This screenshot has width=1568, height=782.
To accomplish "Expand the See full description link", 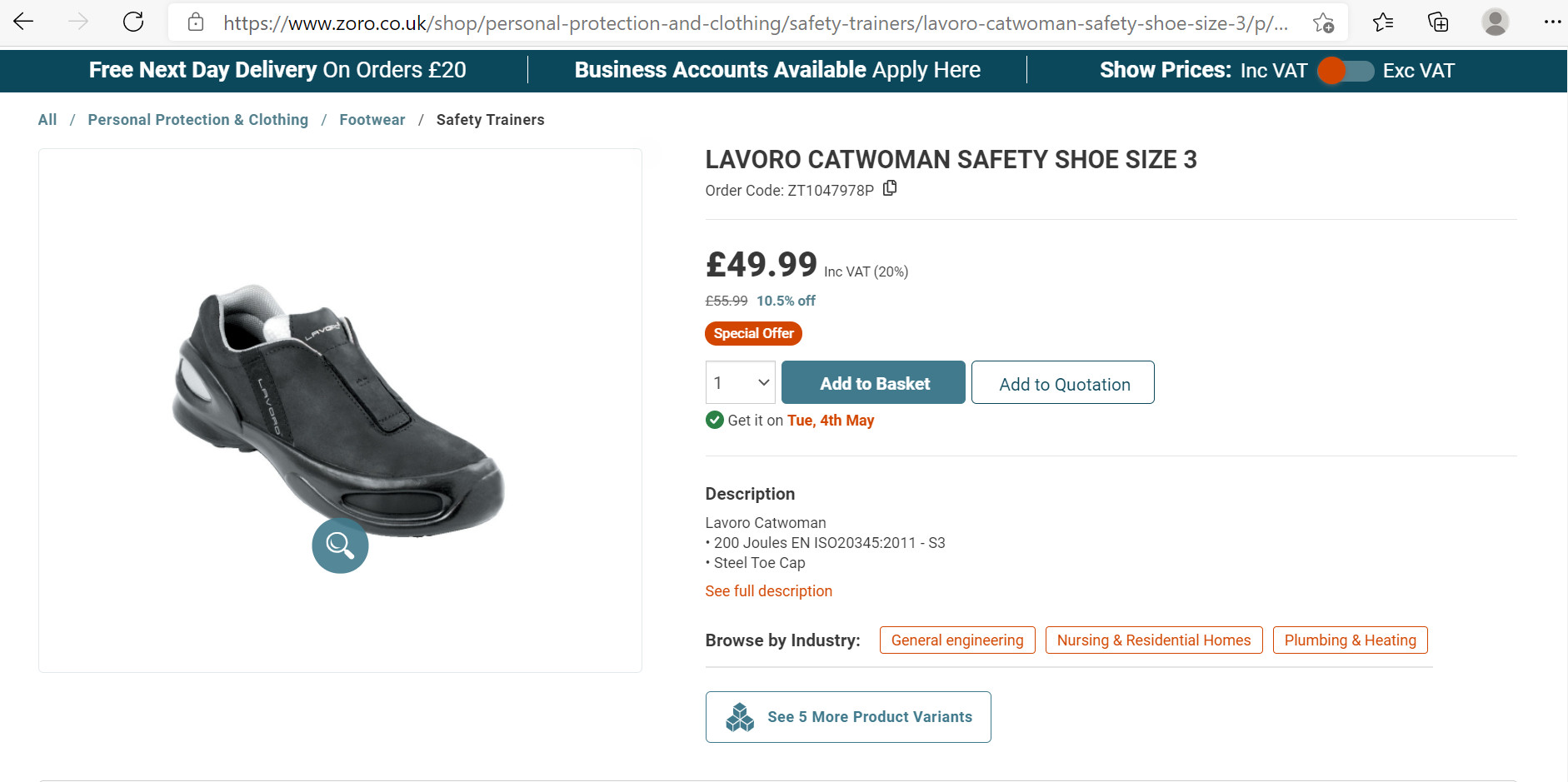I will (x=768, y=591).
